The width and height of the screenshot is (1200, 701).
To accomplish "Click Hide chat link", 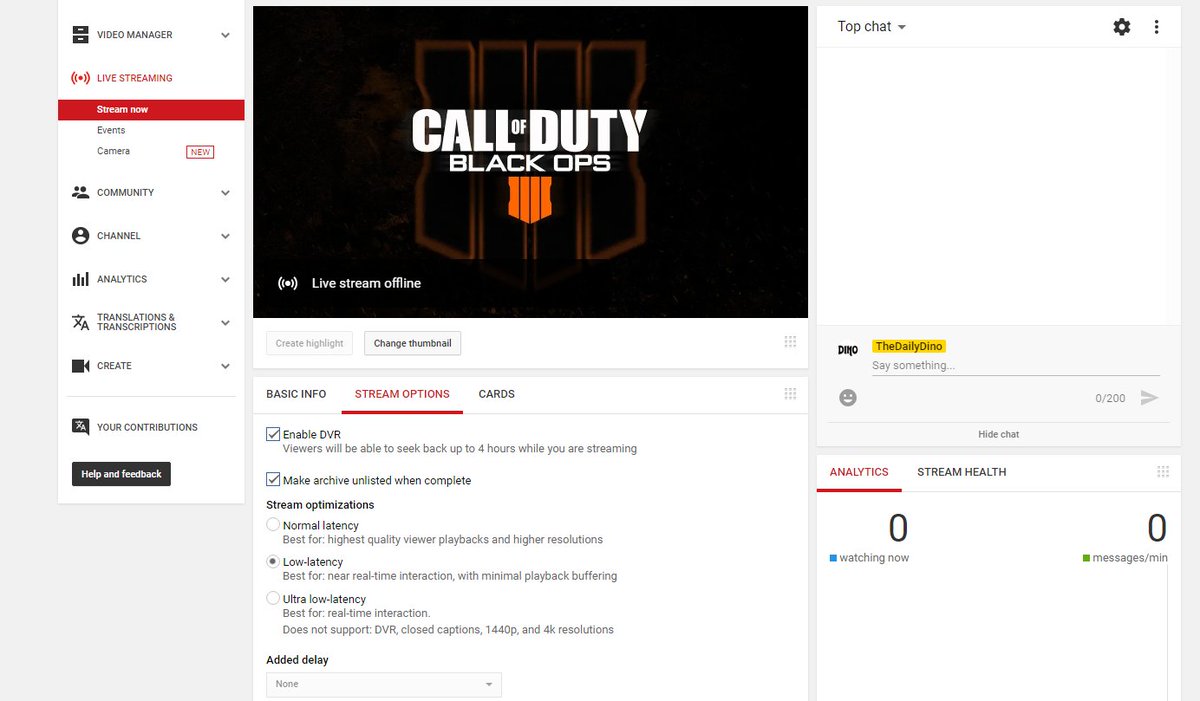I will (998, 434).
